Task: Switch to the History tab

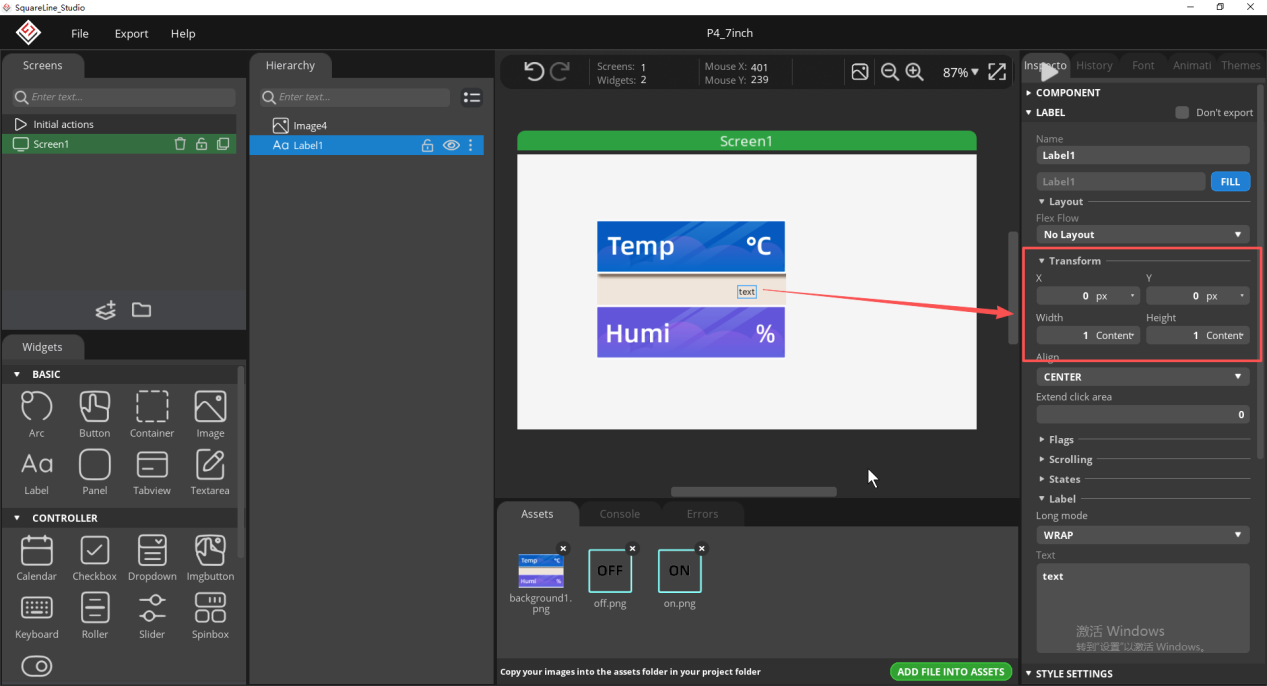Action: click(x=1094, y=65)
